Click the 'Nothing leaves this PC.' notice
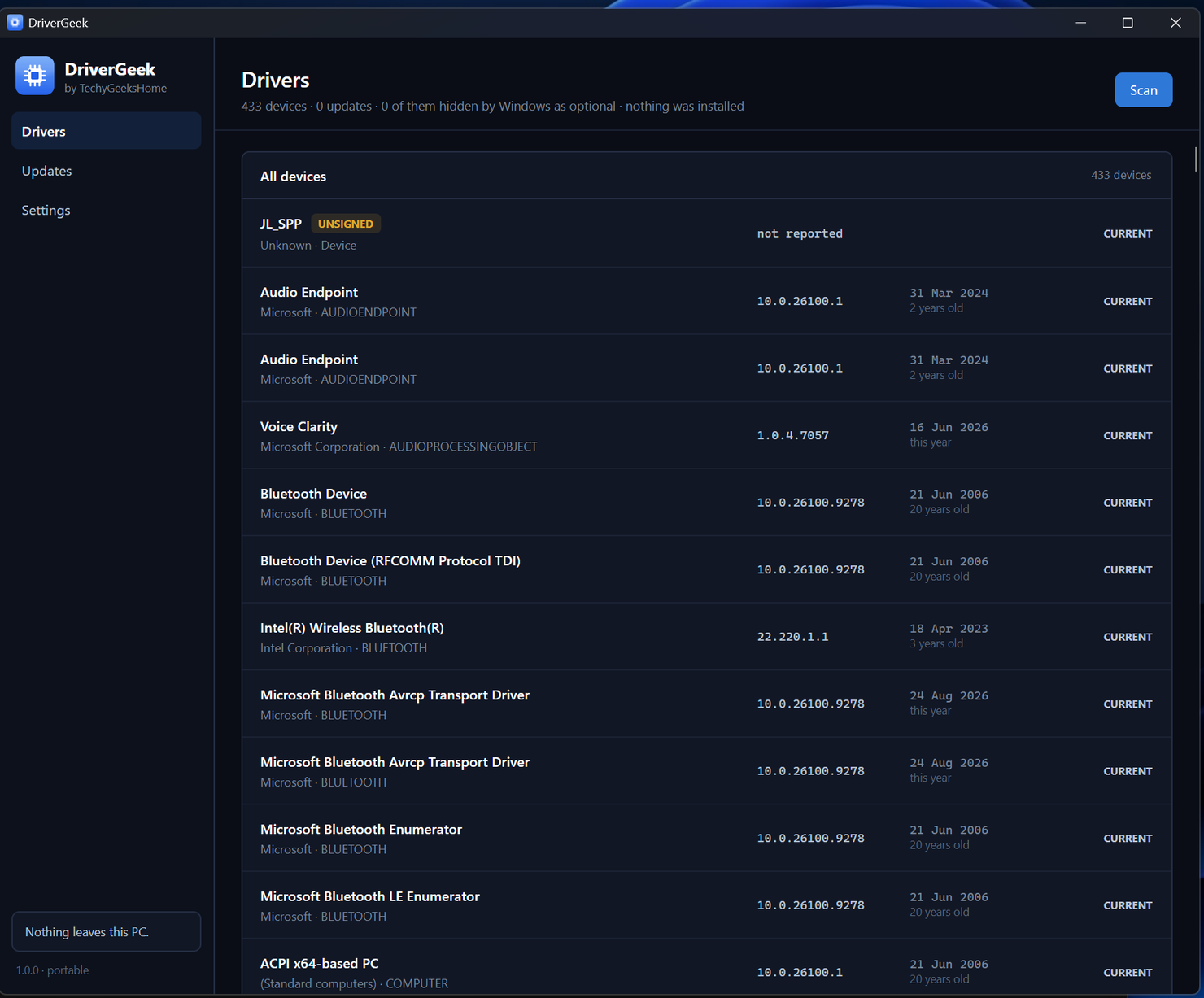This screenshot has width=1204, height=998. tap(106, 931)
